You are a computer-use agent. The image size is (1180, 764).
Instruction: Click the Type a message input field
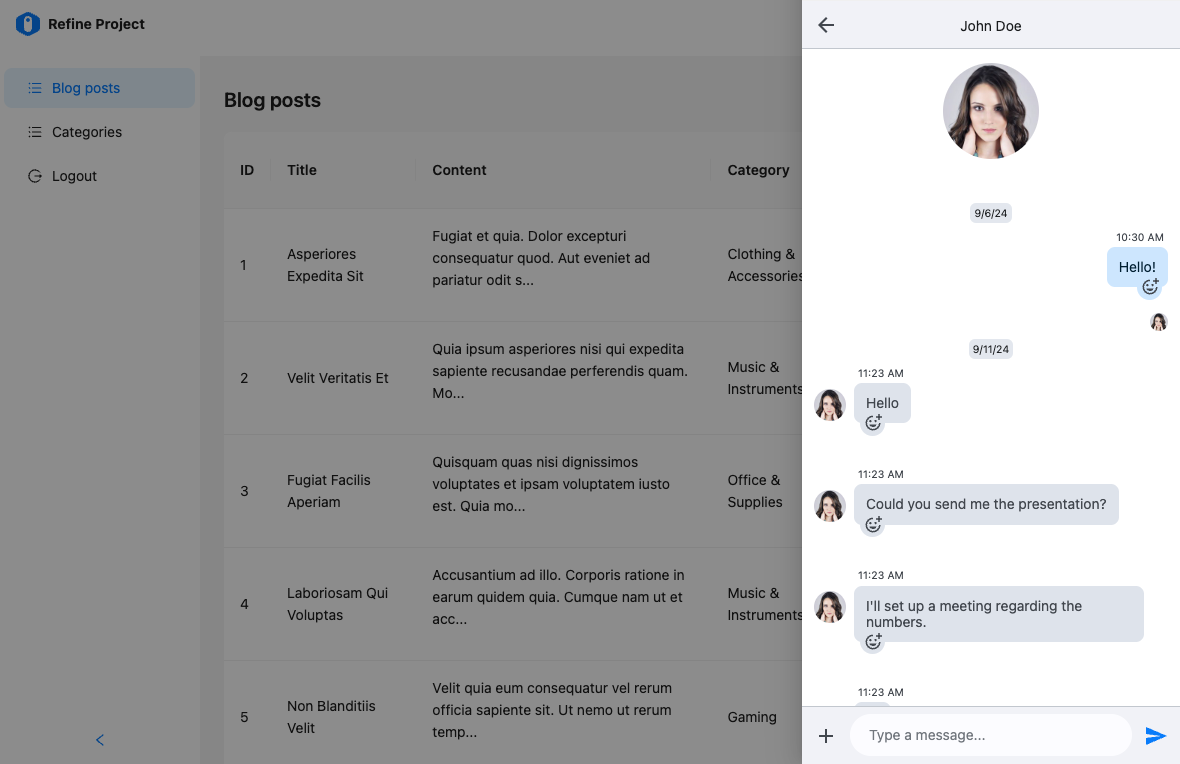pyautogui.click(x=990, y=735)
